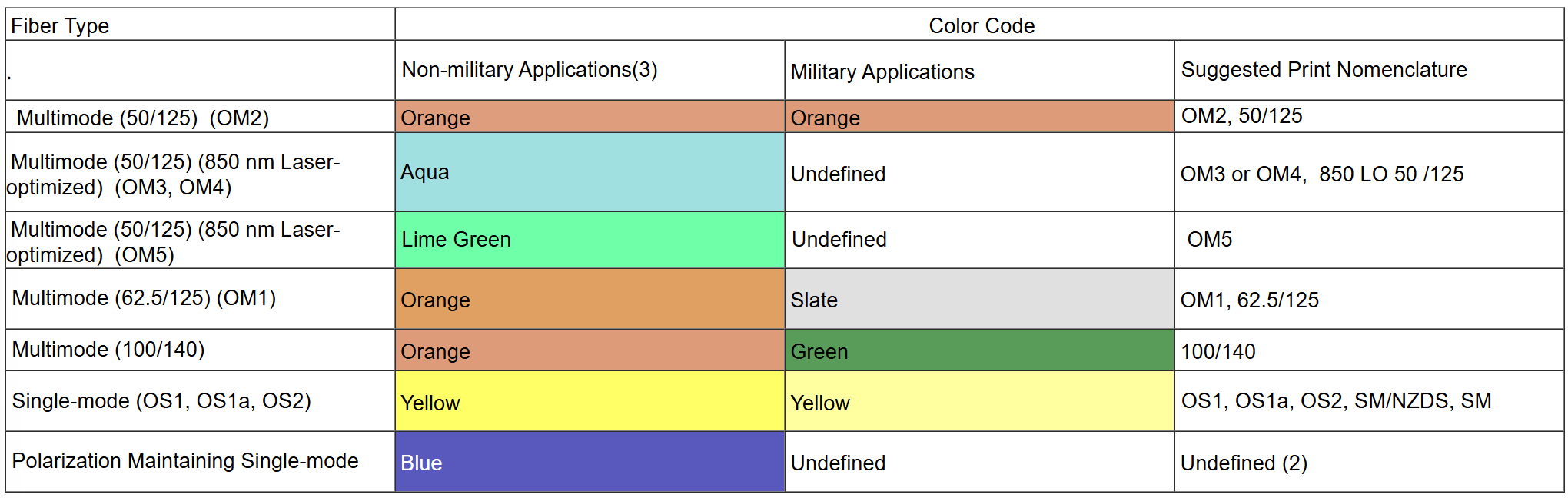Screen dimensions: 1568x498
Task: Select the Orange cell in the 100/140 row
Action: (x=590, y=350)
